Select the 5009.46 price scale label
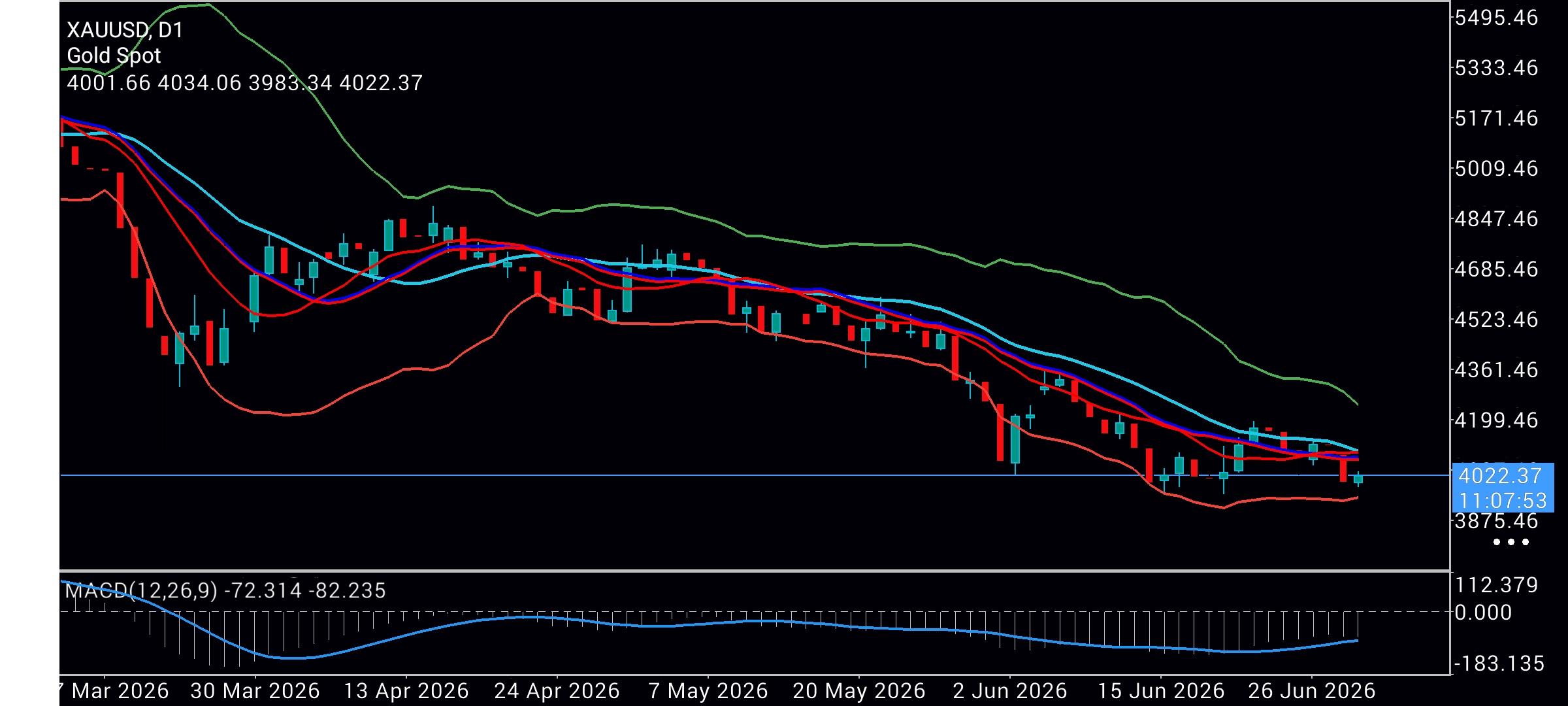Viewport: 1568px width, 706px height. coord(1497,169)
